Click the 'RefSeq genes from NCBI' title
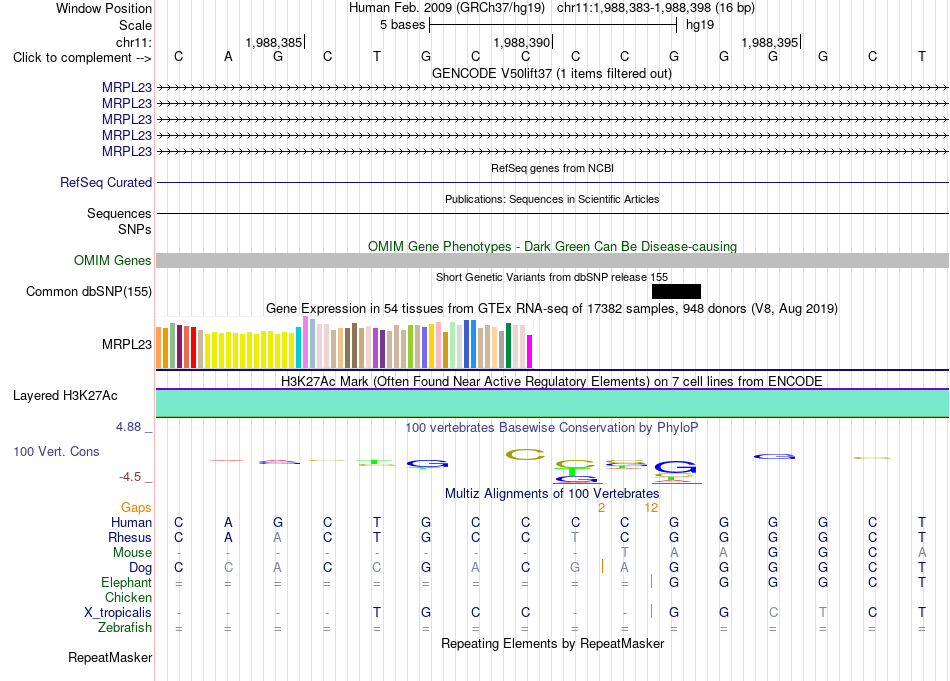The width and height of the screenshot is (950, 681). pos(552,168)
